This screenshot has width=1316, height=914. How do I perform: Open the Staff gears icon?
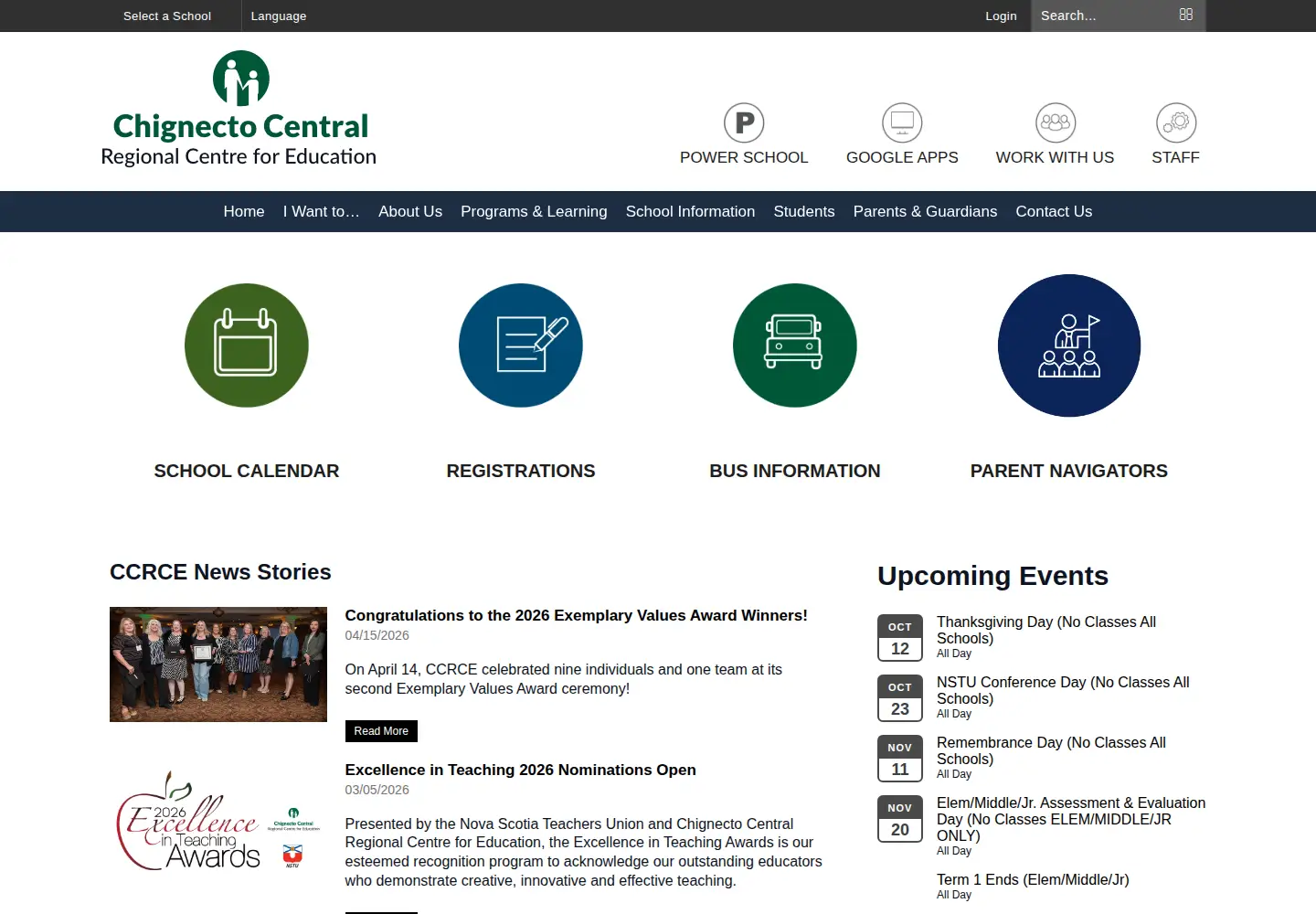click(x=1176, y=122)
